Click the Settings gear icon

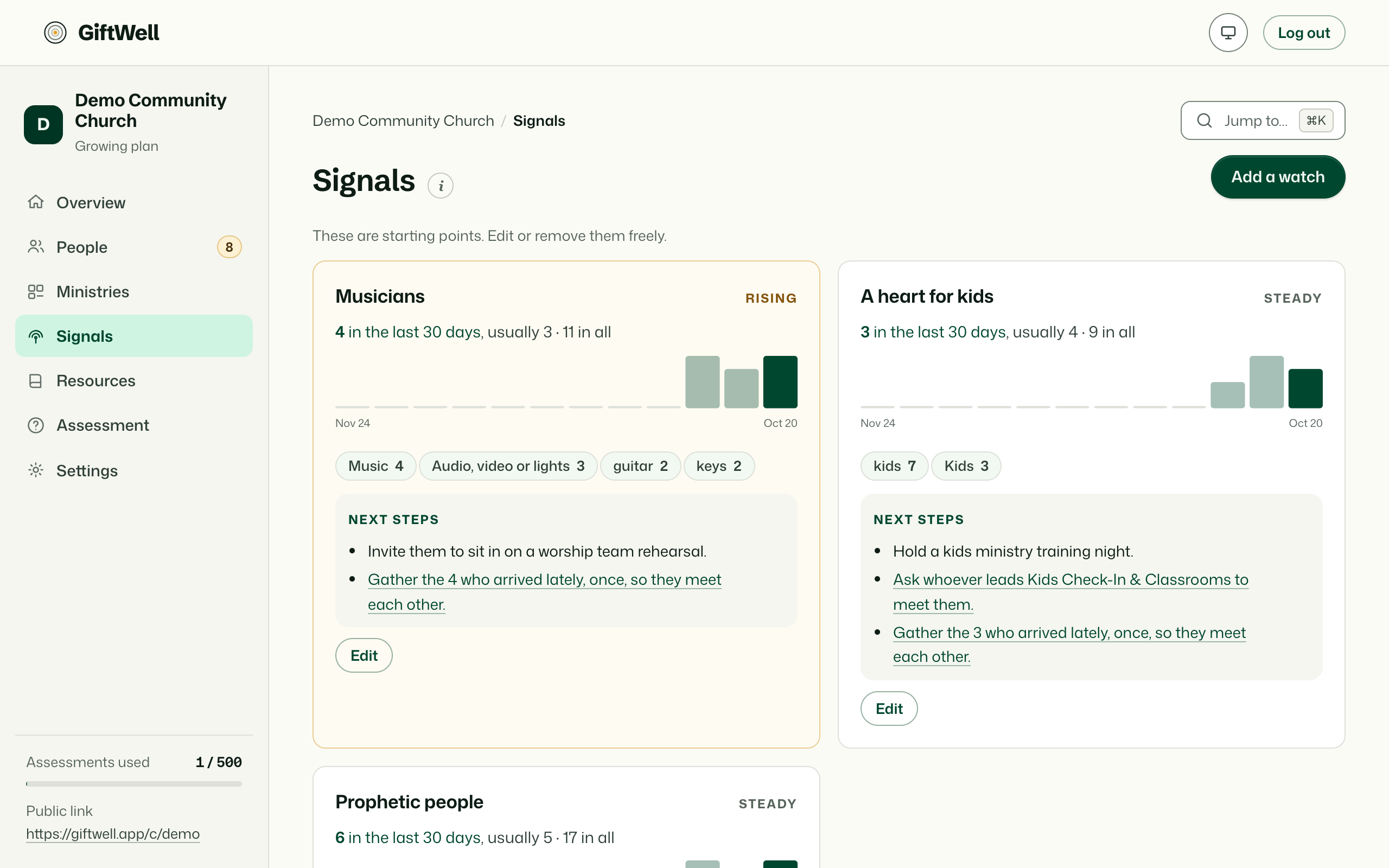tap(36, 470)
